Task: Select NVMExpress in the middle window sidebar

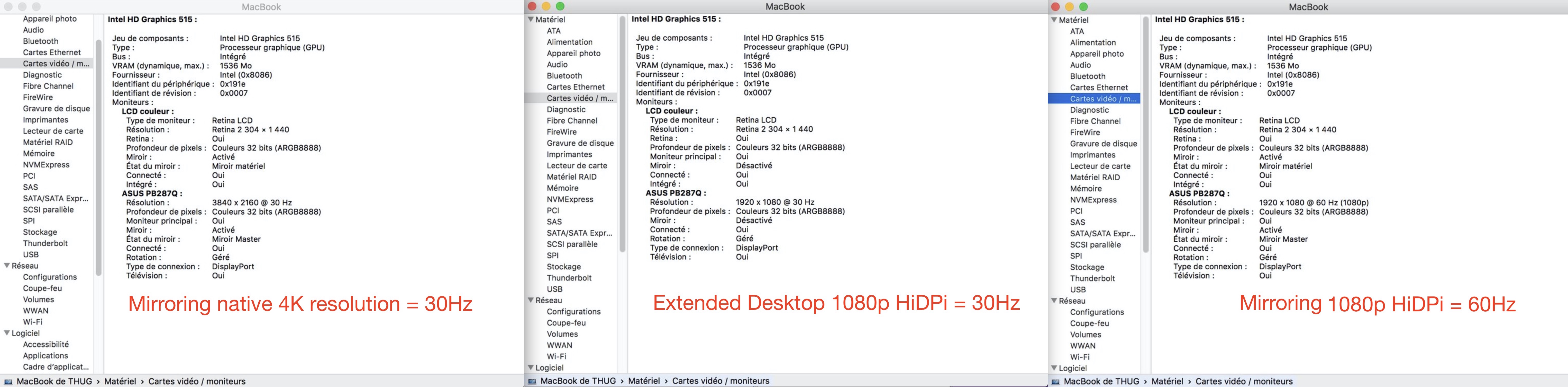Action: point(570,199)
